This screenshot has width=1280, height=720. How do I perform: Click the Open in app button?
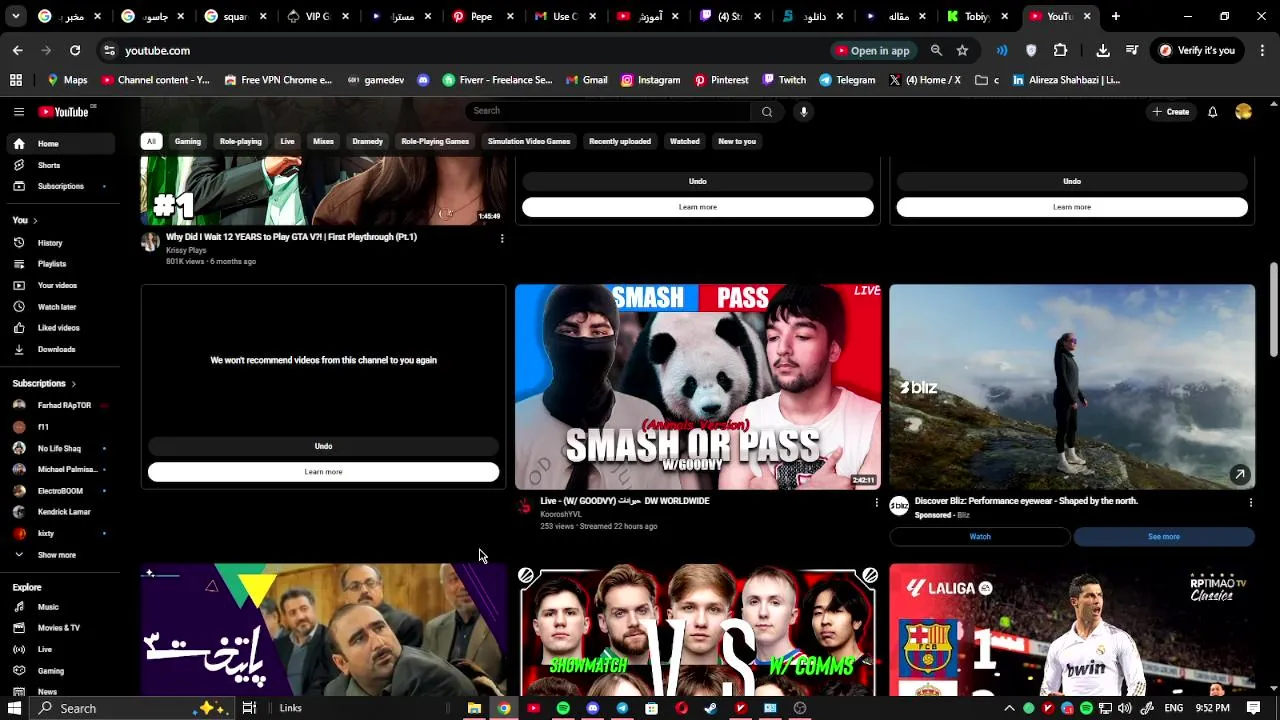point(874,50)
